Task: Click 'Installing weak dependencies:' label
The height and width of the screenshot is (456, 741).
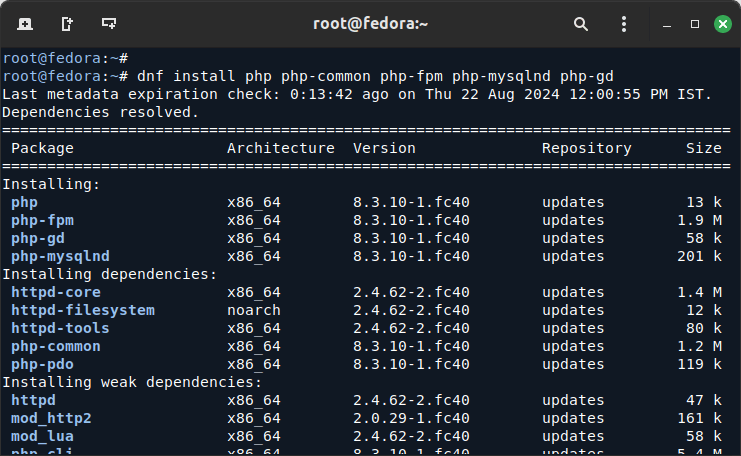Action: (x=132, y=382)
